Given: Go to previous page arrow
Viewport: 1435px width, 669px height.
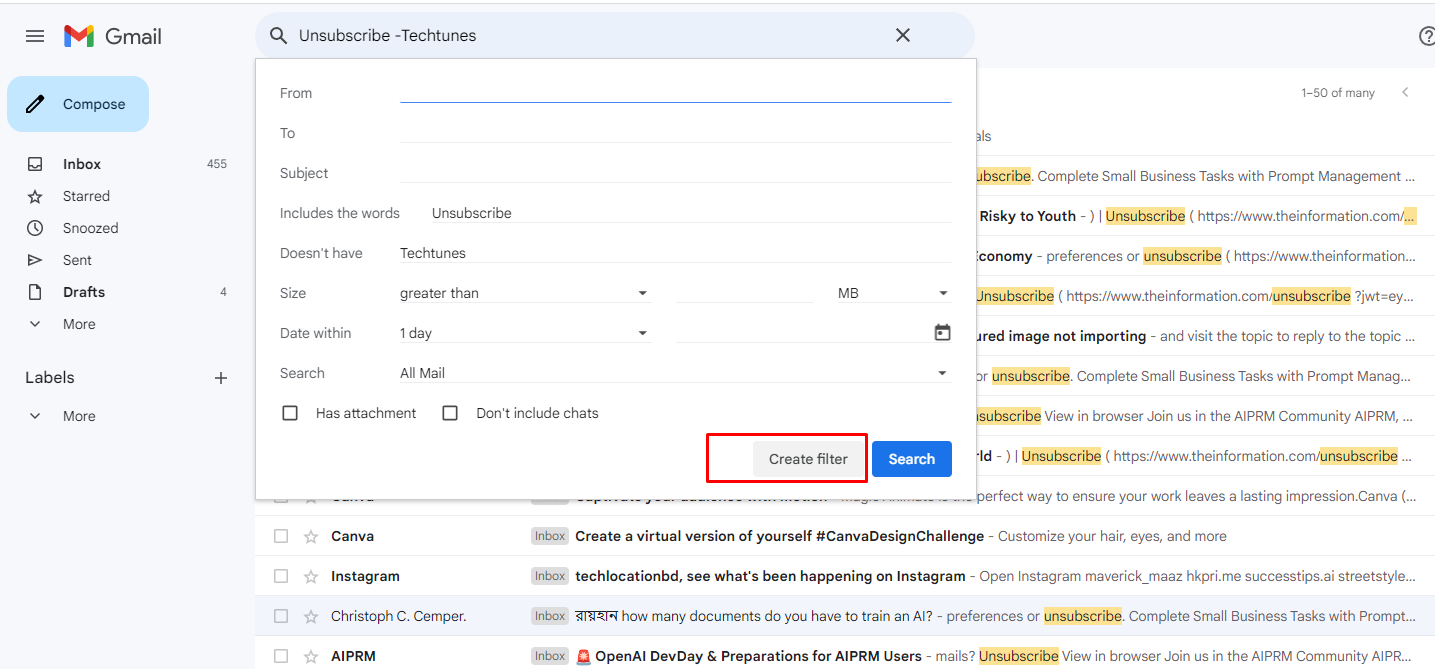Looking at the screenshot, I should pyautogui.click(x=1405, y=93).
